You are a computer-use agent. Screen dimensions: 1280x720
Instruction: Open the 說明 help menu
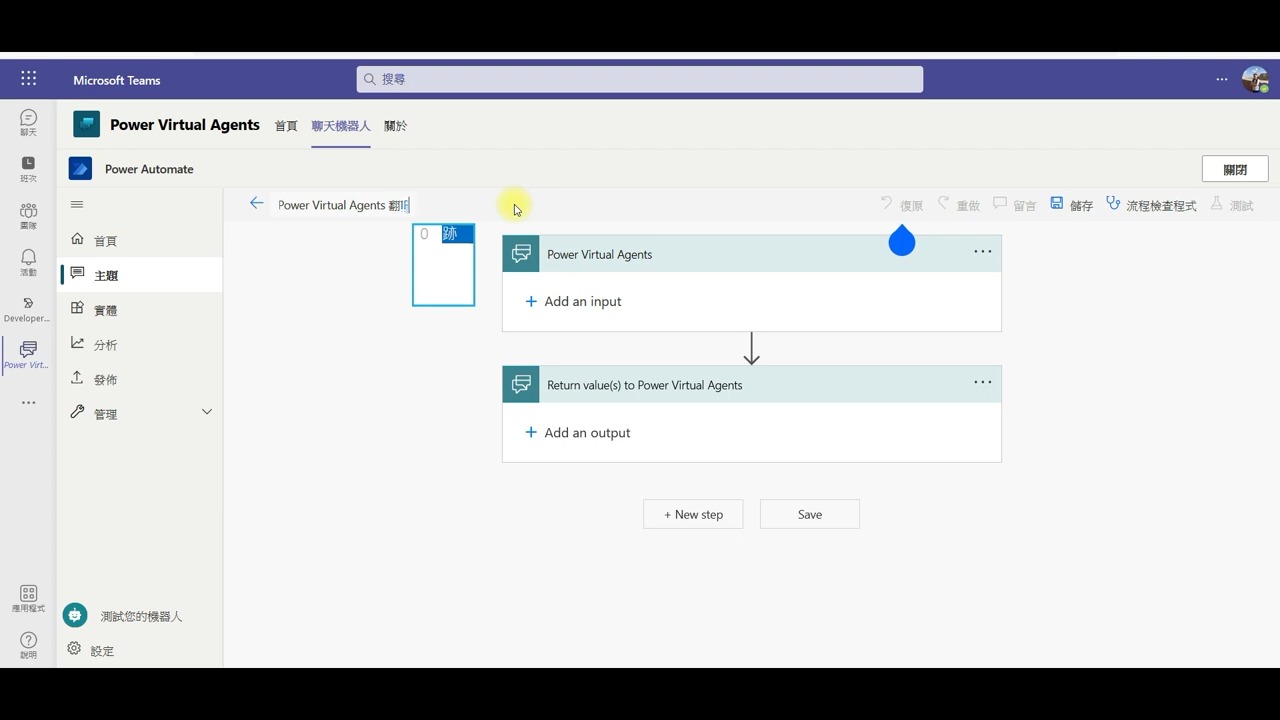point(28,646)
